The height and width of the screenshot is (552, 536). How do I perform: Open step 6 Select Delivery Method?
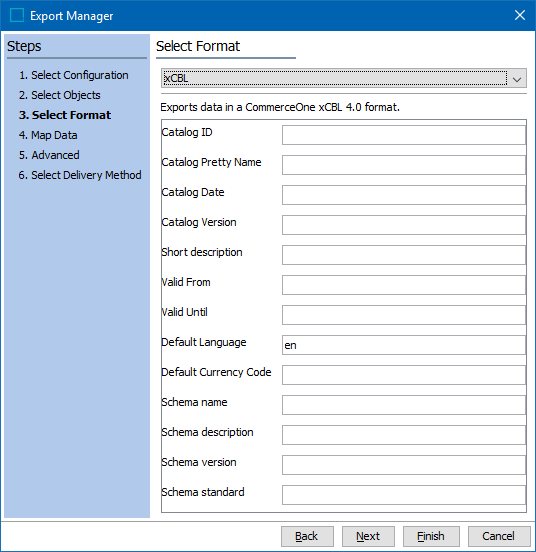click(x=80, y=175)
